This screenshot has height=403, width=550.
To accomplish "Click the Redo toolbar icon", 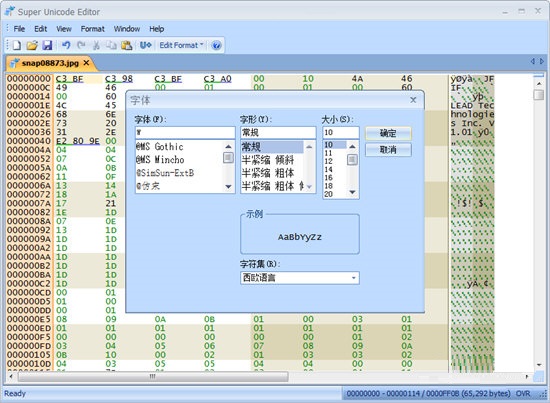I will (x=81, y=45).
